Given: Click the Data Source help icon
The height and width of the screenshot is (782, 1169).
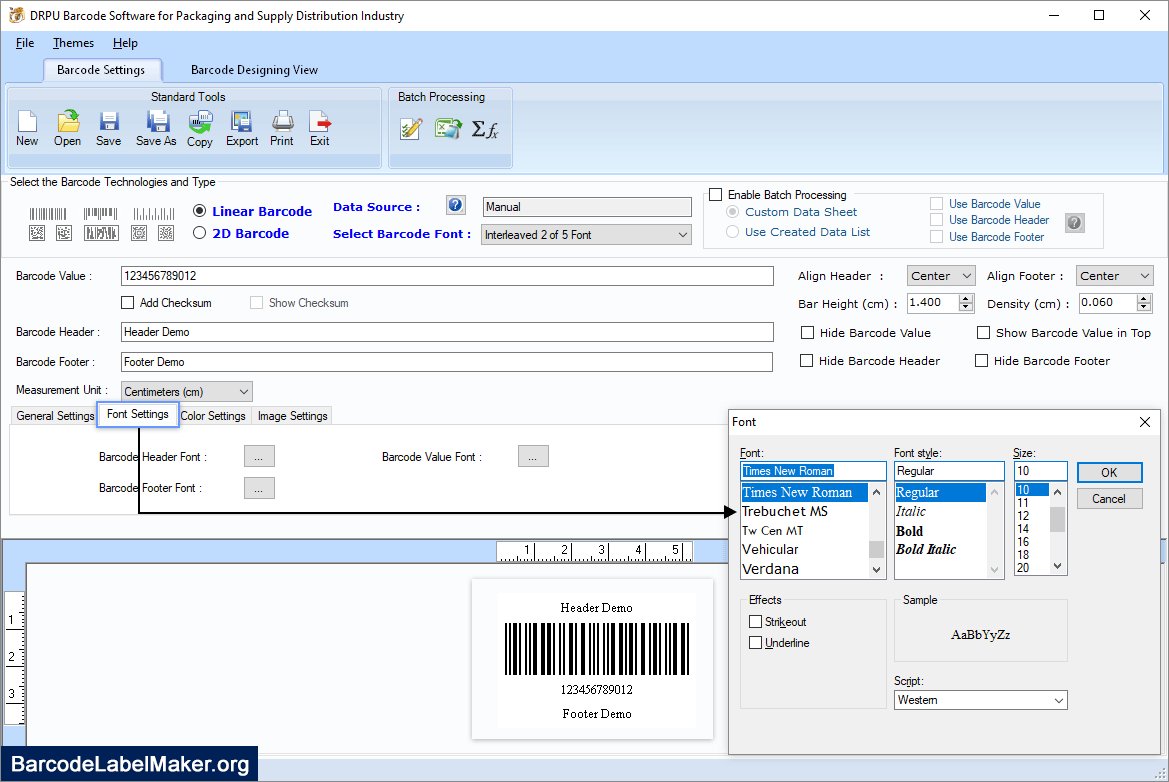Looking at the screenshot, I should (456, 205).
